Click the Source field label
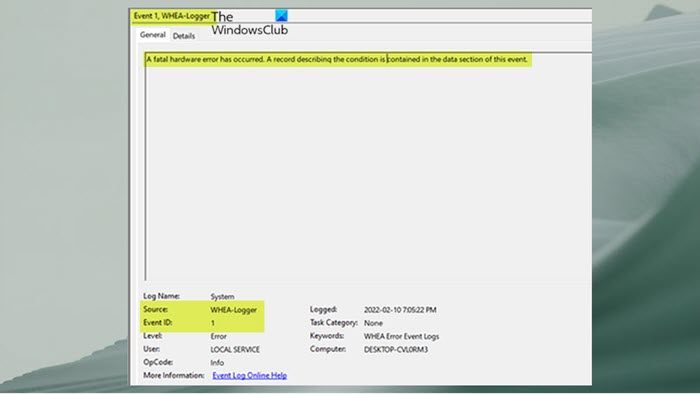Image resolution: width=700 pixels, height=394 pixels. tap(155, 309)
